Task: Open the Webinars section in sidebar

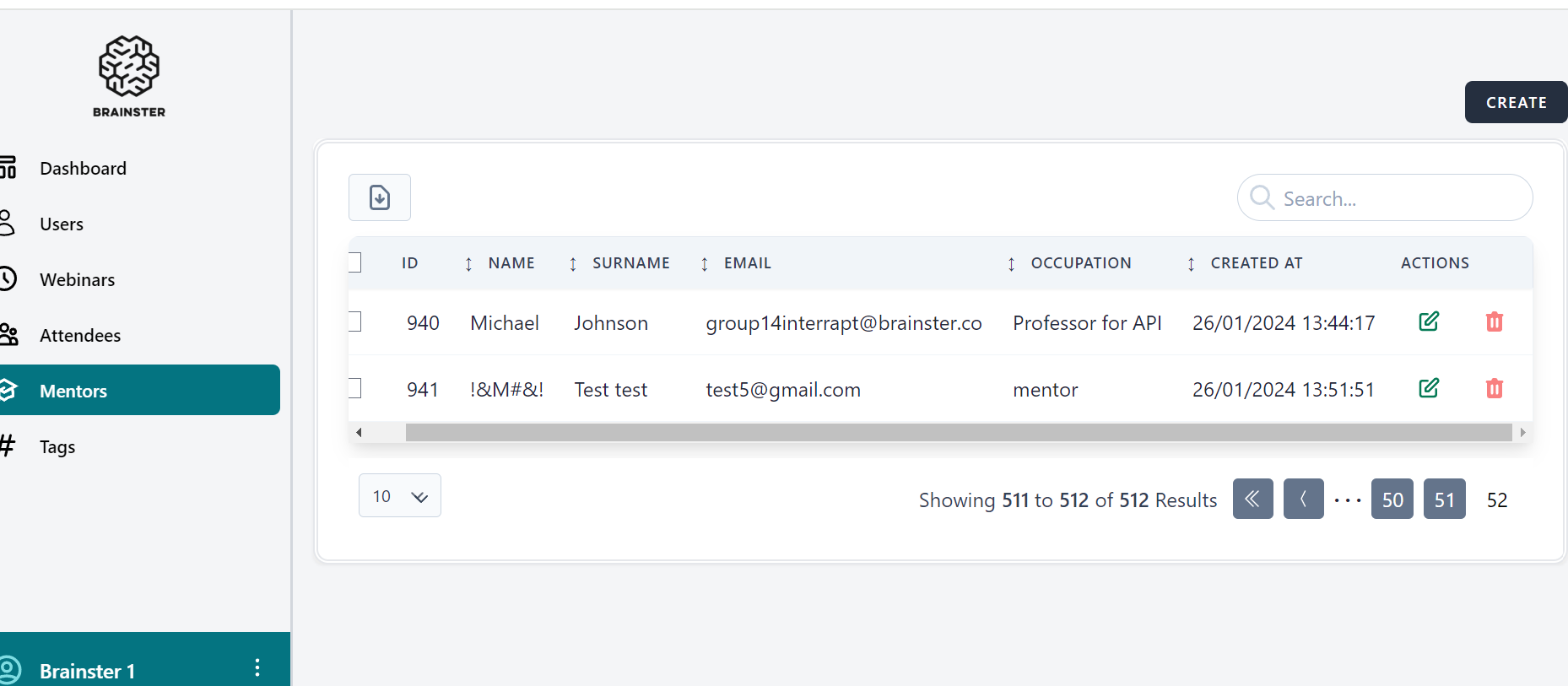Action: [77, 279]
